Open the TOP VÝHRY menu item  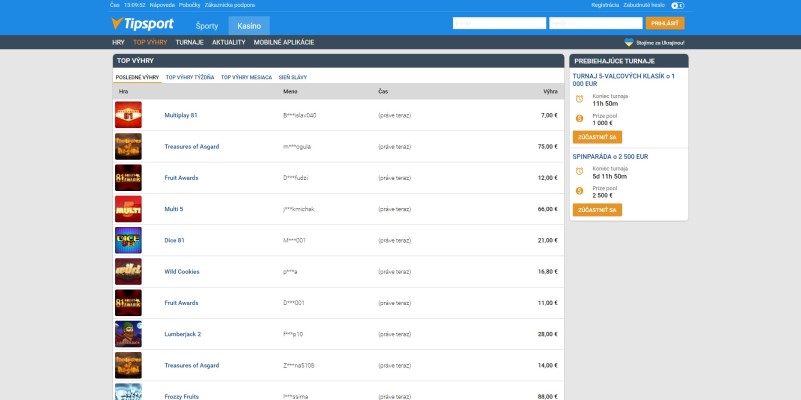click(150, 42)
